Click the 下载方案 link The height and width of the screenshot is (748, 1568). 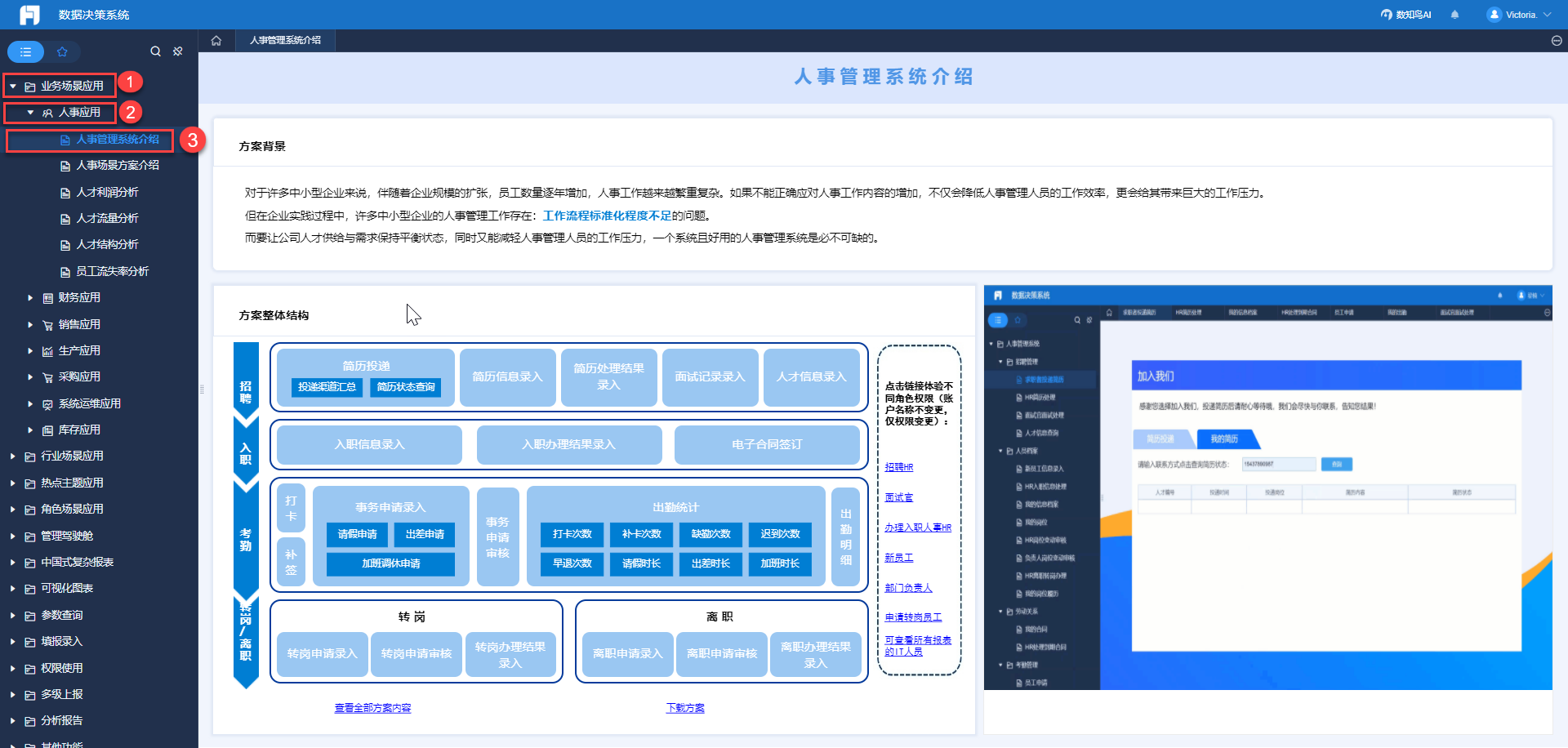tap(685, 709)
